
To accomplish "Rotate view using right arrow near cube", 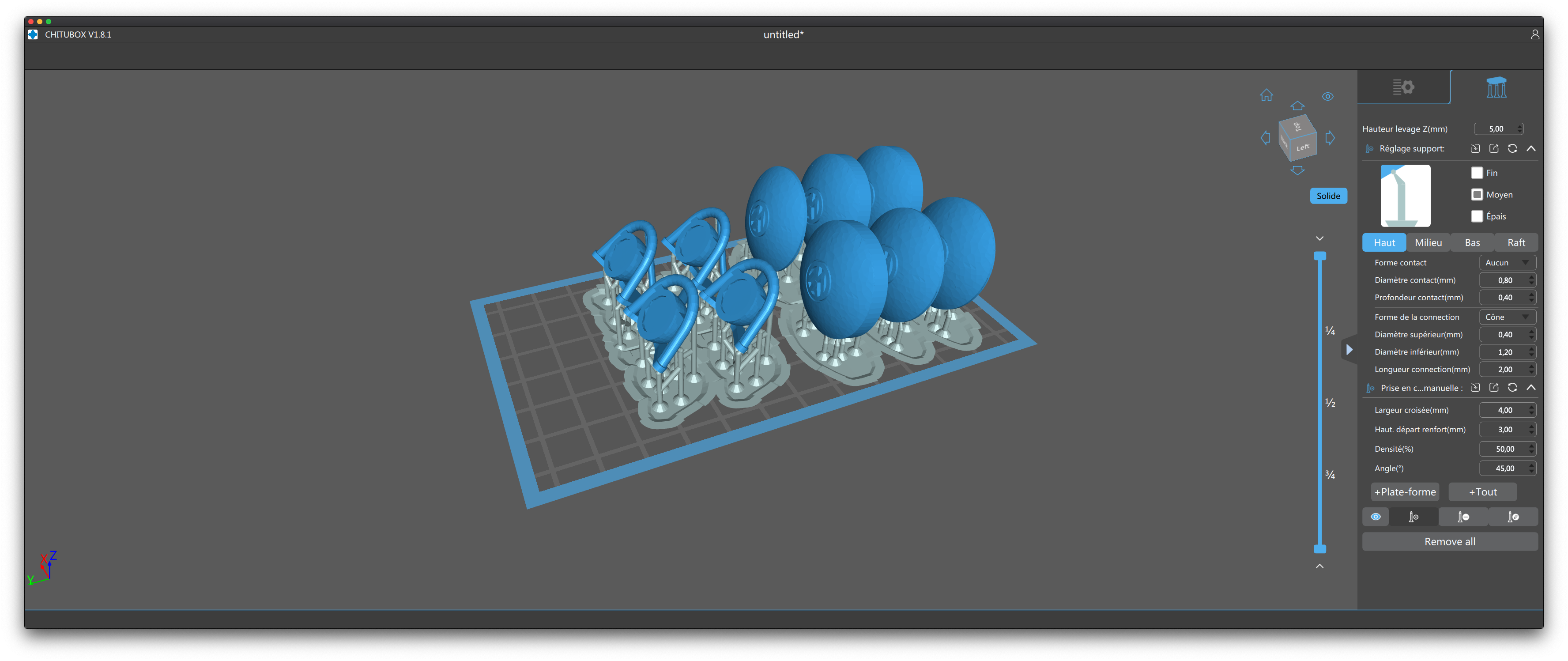I will click(x=1330, y=138).
